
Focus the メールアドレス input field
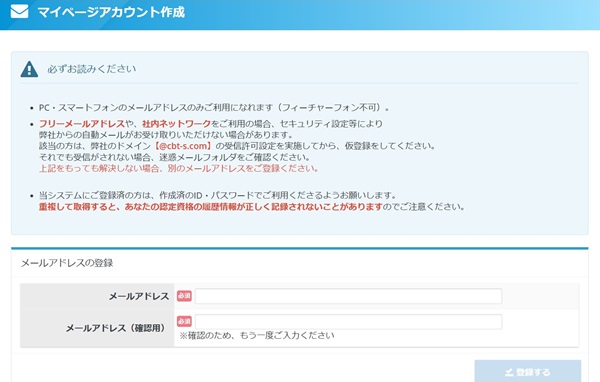point(348,296)
